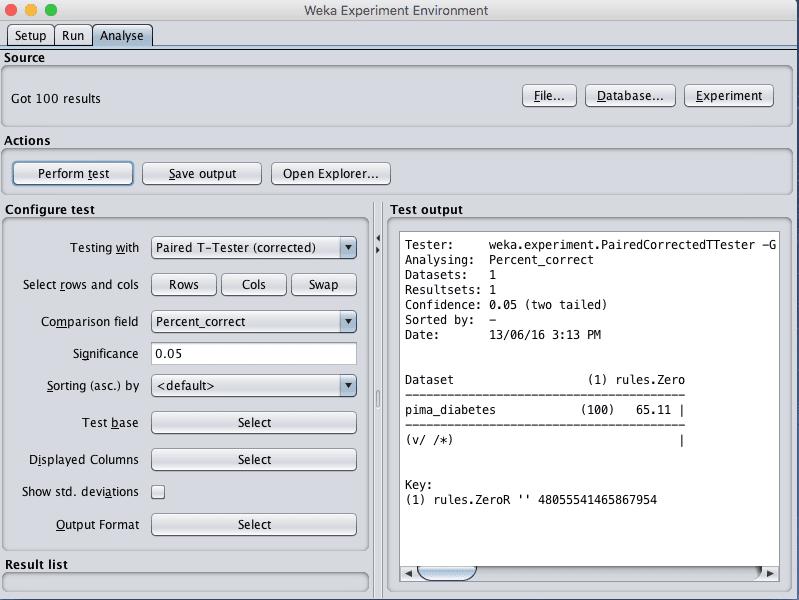Open the Testing with dropdown
Screen dimensions: 799x600
[254, 248]
